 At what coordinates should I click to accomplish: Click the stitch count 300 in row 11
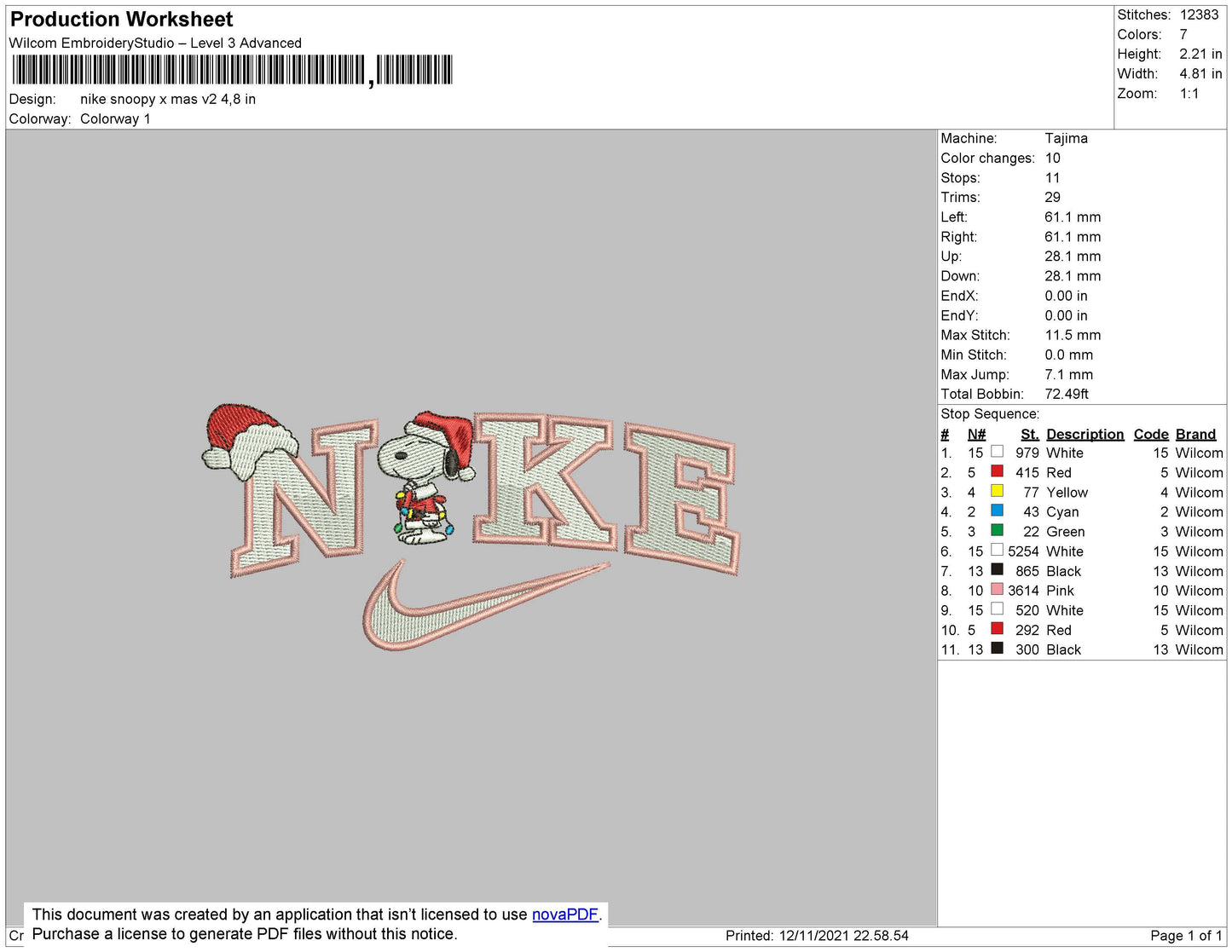tap(1027, 649)
